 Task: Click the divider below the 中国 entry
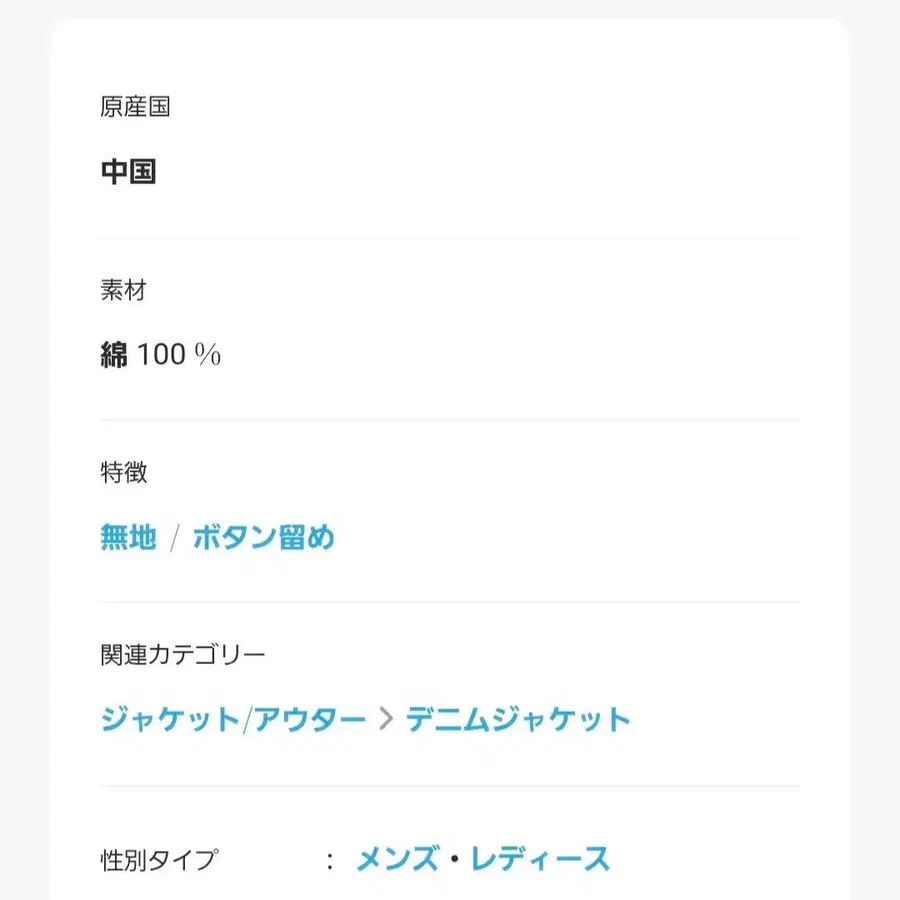[x=448, y=237]
